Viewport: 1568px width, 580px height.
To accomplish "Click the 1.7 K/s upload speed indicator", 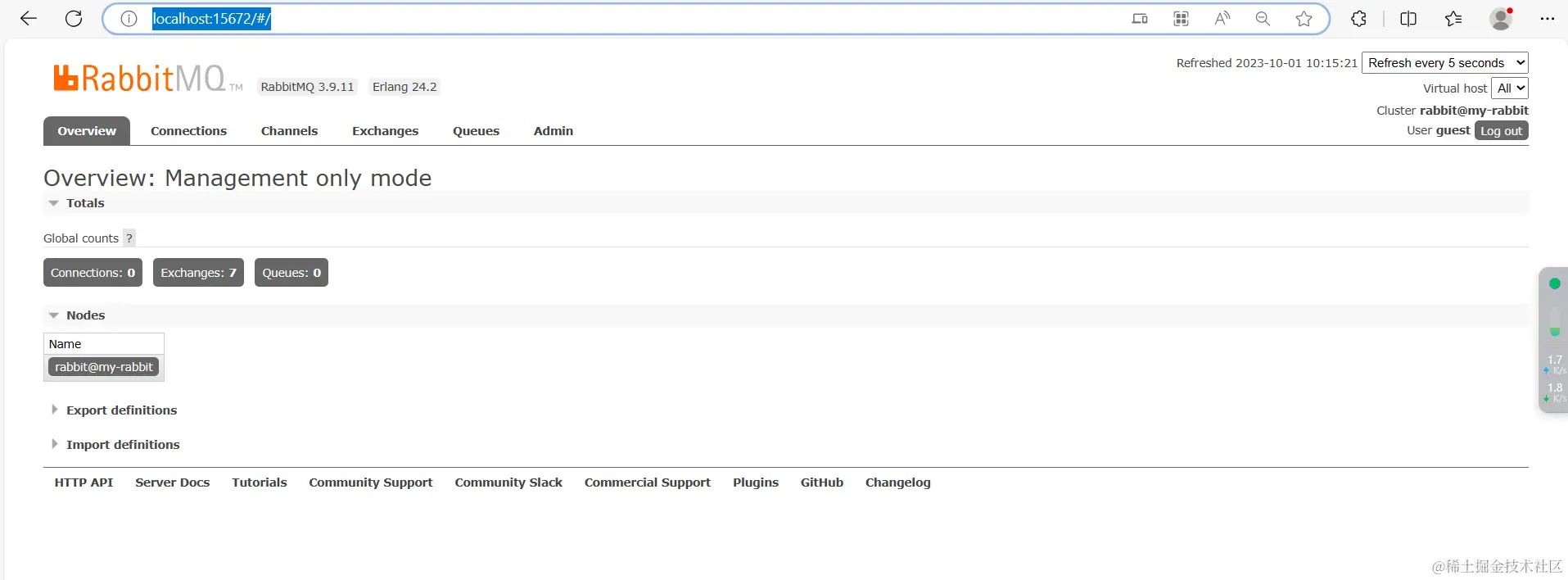I will pyautogui.click(x=1554, y=365).
